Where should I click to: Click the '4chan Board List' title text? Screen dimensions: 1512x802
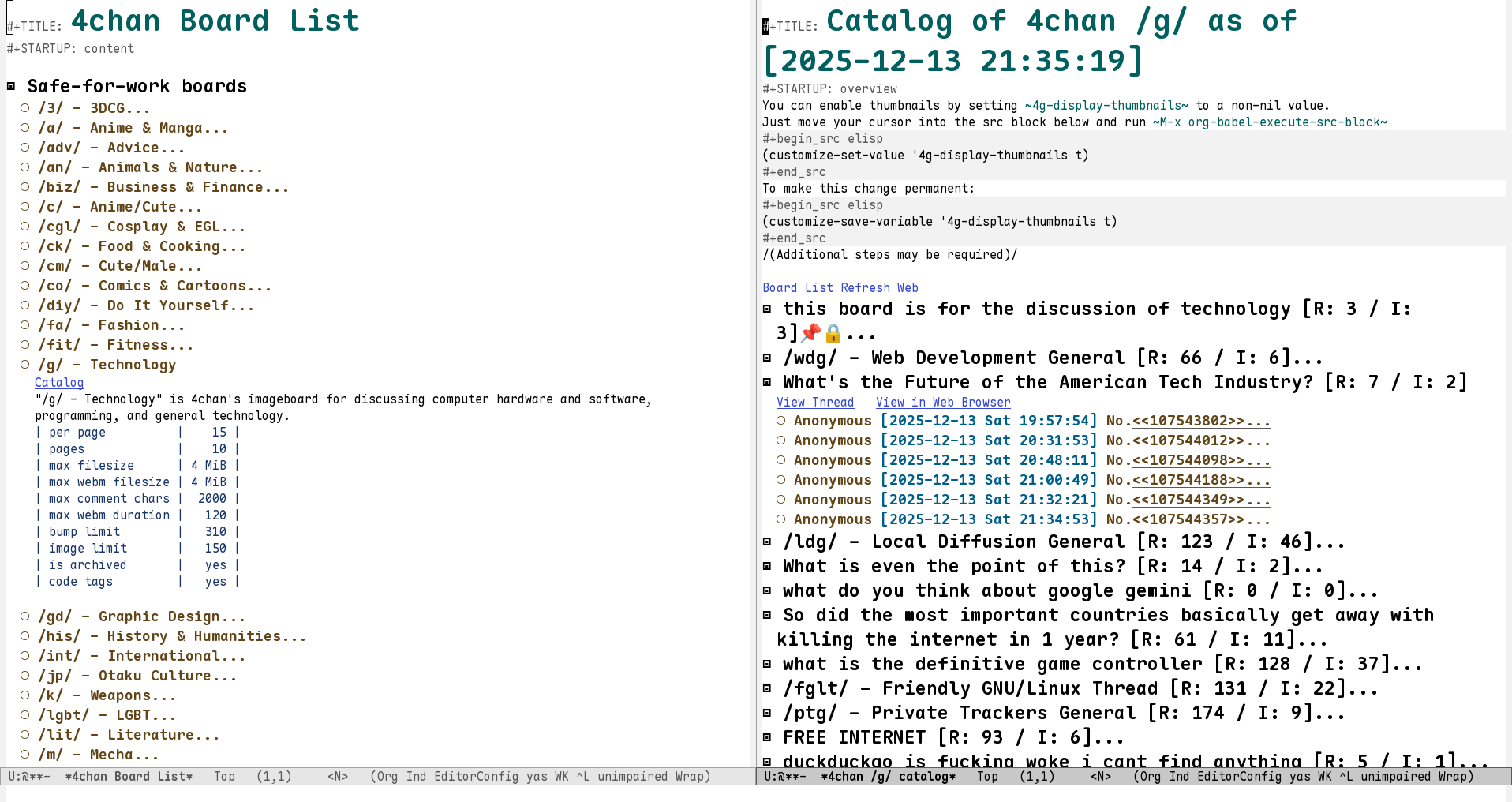[x=215, y=21]
